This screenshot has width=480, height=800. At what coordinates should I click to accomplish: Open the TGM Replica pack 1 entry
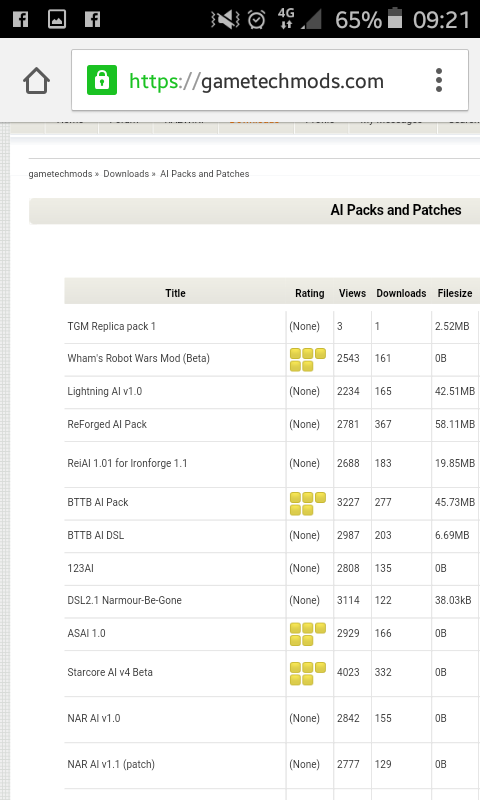point(111,326)
